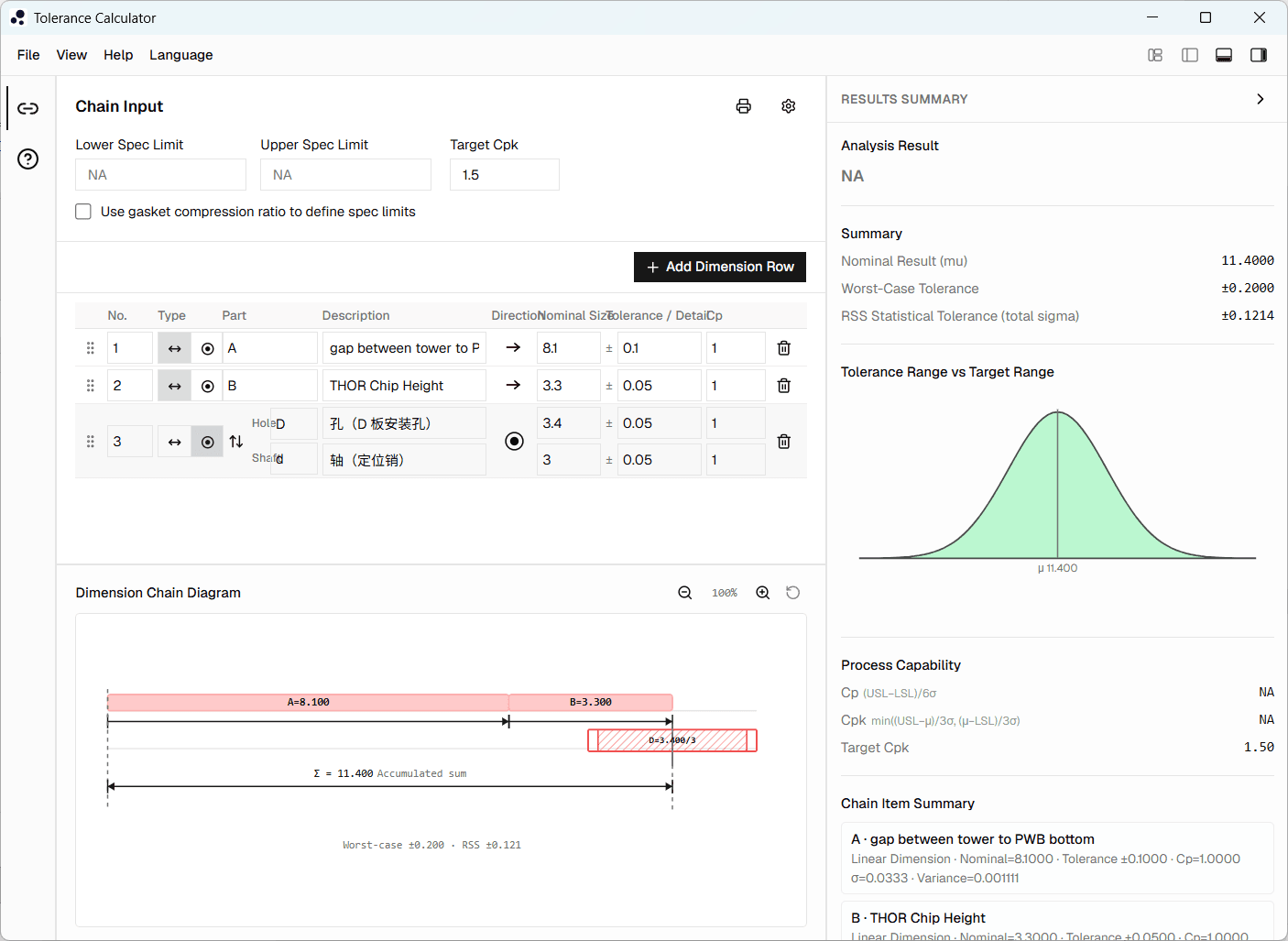Delete the THOR Chip Height row
This screenshot has height=941, width=1288.
(784, 386)
